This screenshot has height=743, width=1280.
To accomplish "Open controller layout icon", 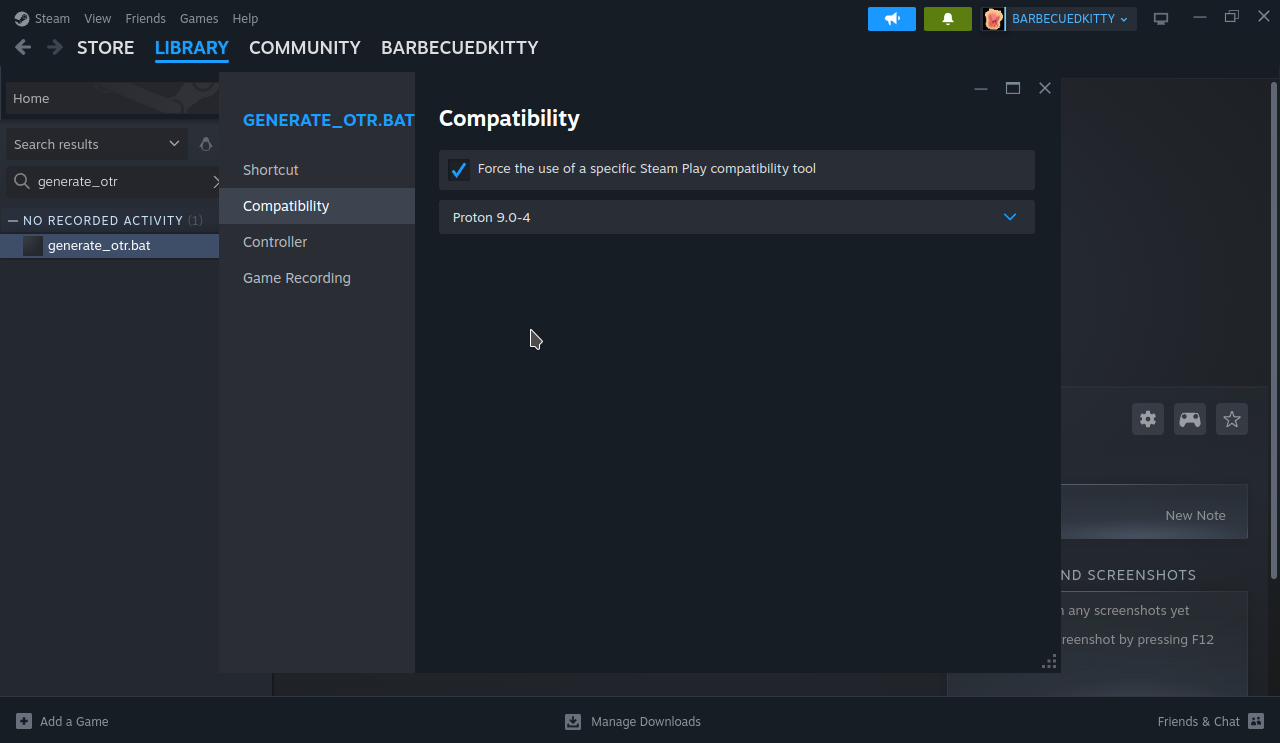I will (1189, 419).
